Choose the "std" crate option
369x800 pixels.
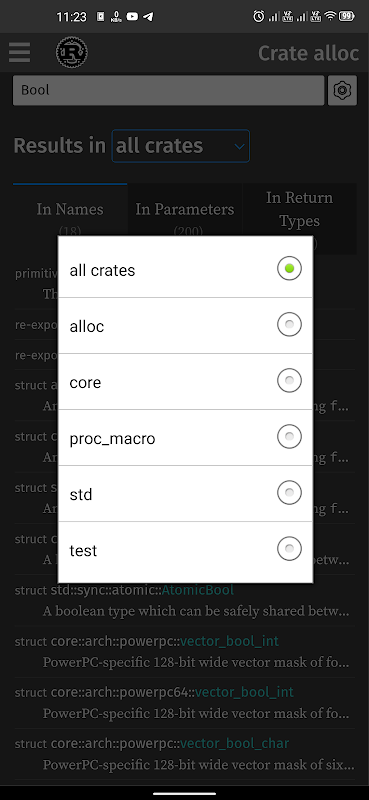(x=185, y=493)
